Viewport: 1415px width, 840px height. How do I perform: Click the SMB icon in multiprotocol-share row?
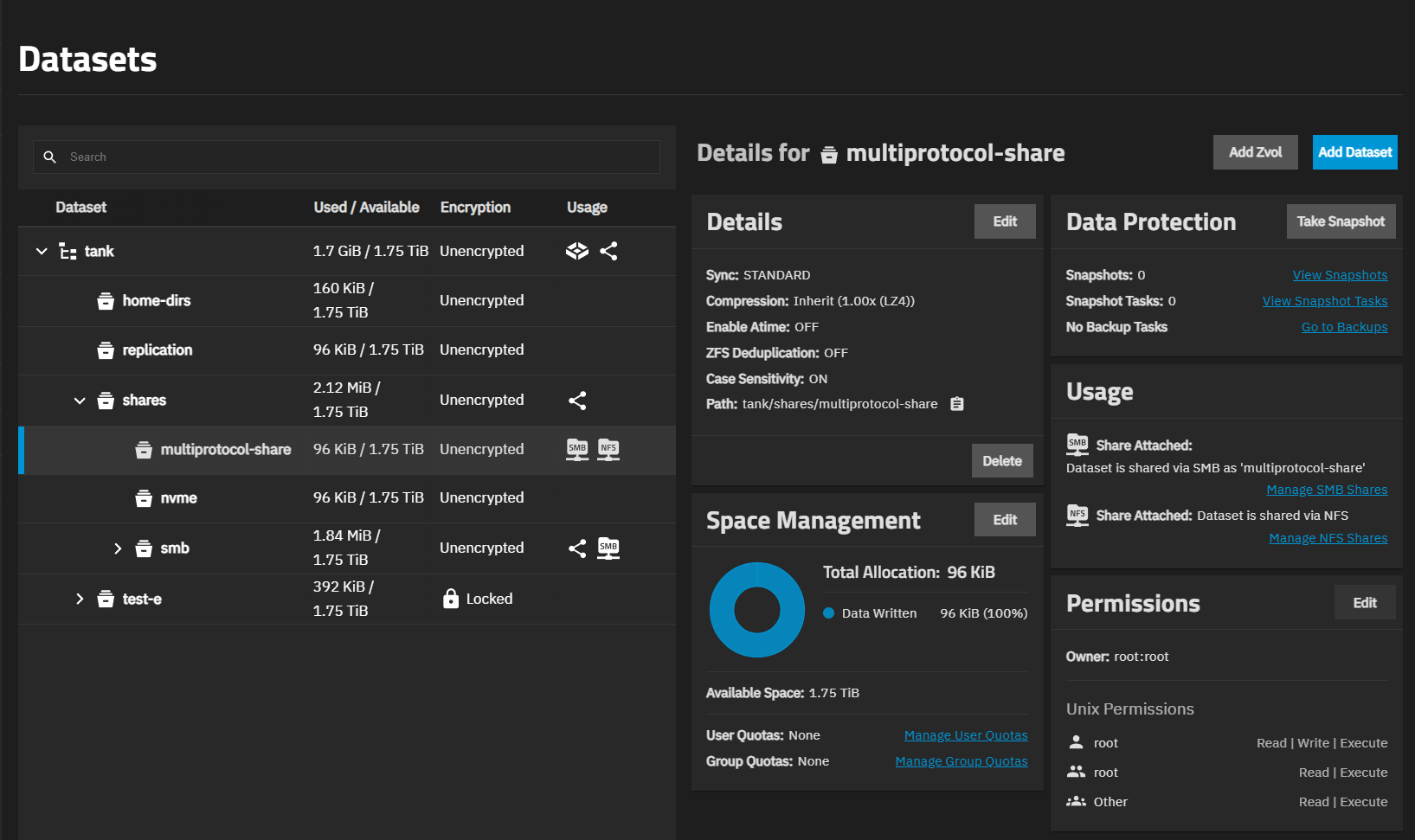pyautogui.click(x=577, y=449)
